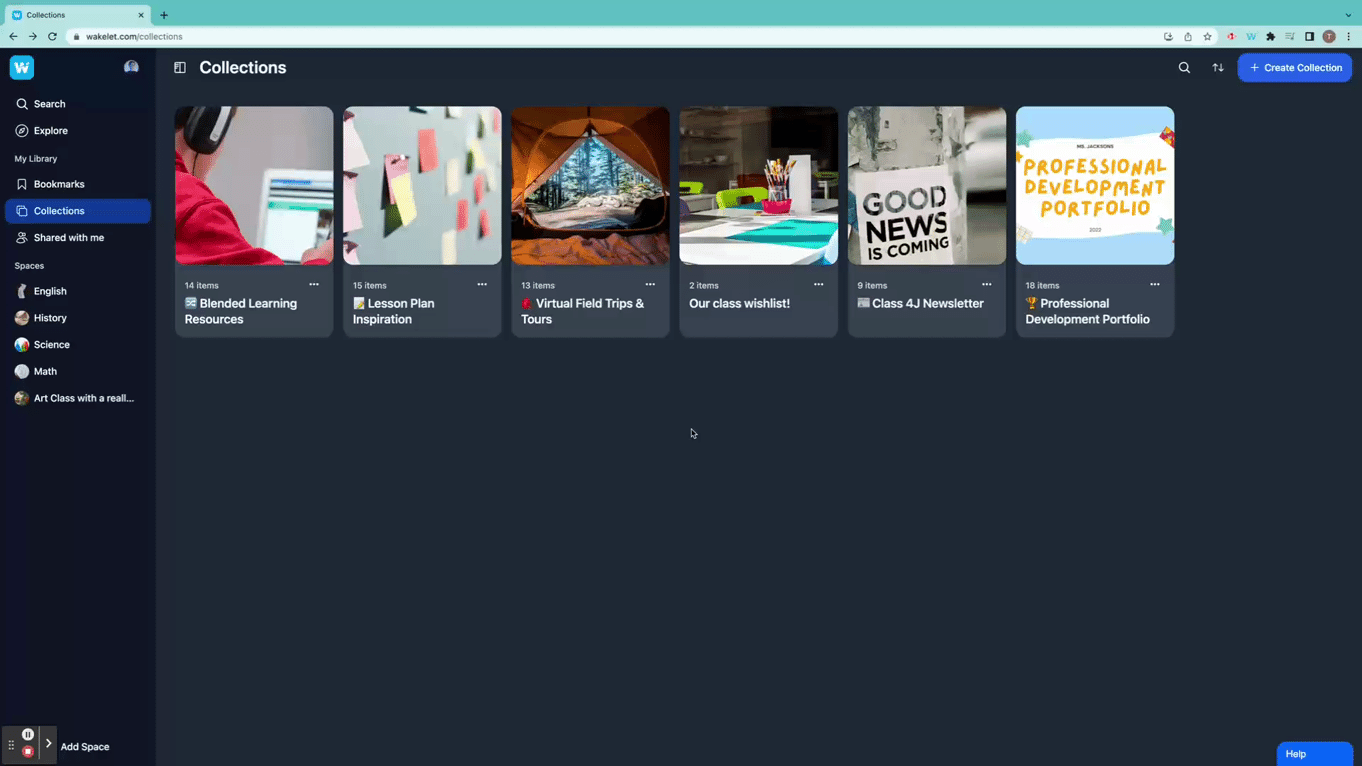
Task: Click the Add Space button
Action: tap(85, 747)
